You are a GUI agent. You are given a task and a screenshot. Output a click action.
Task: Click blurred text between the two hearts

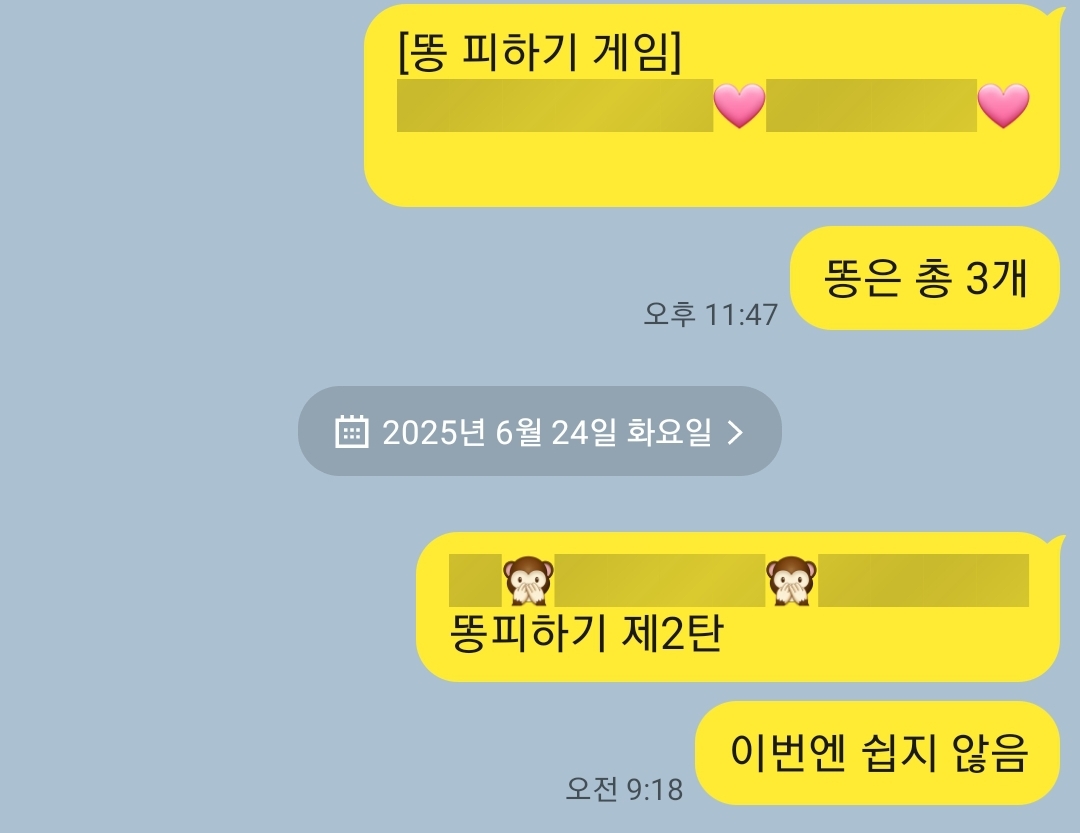tap(871, 105)
